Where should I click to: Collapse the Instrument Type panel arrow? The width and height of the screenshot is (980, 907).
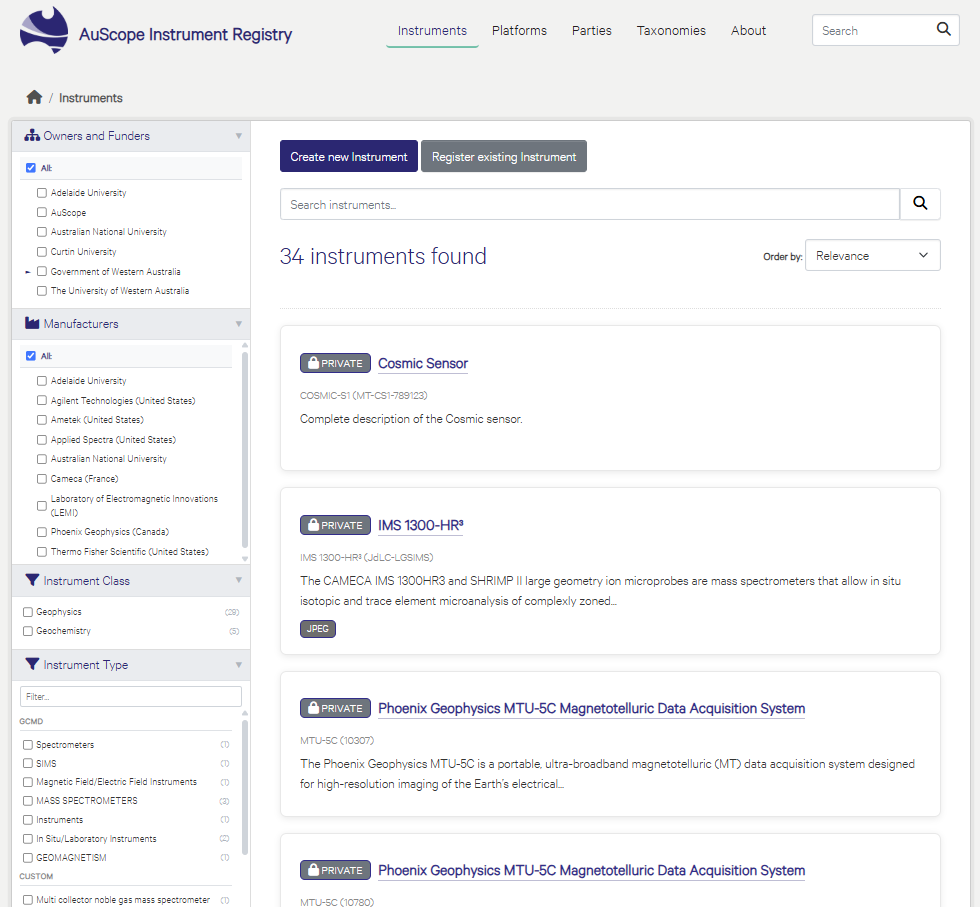(238, 664)
